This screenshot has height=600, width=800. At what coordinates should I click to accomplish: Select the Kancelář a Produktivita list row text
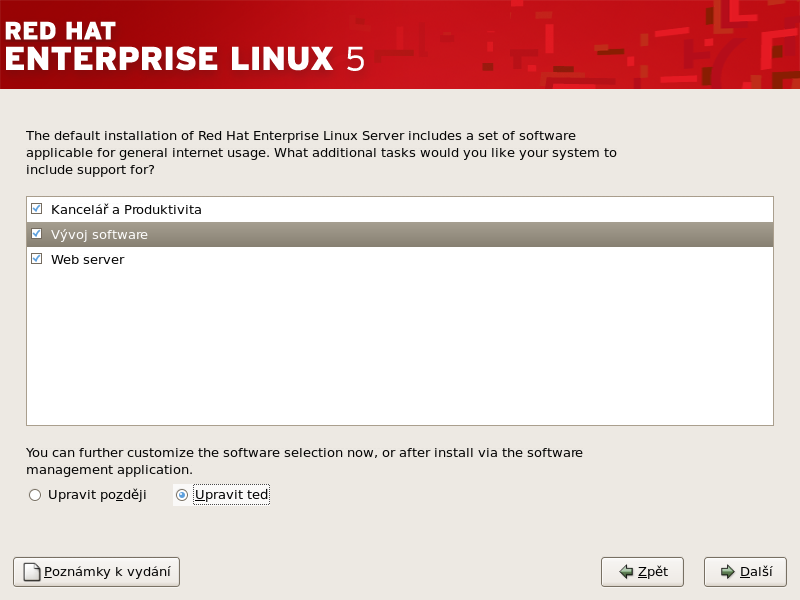click(126, 210)
